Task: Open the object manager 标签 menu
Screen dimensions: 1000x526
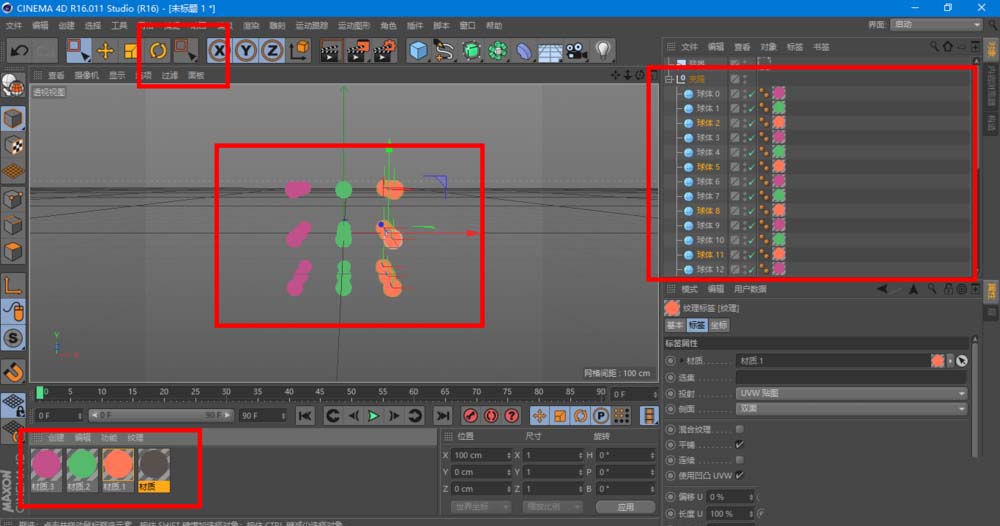Action: 795,47
